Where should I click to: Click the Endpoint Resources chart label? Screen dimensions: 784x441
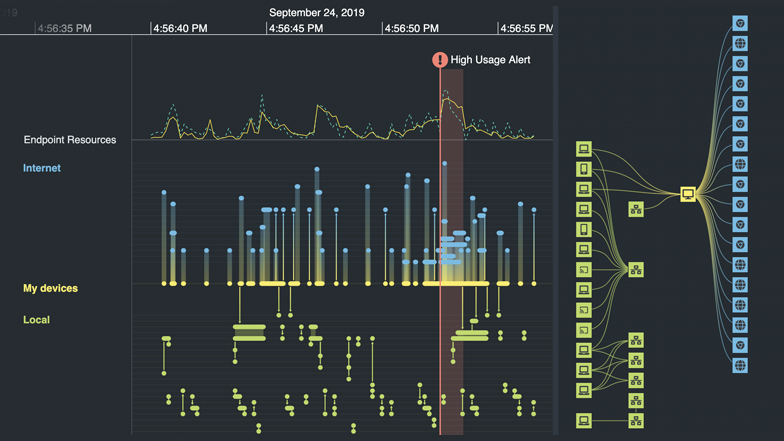point(70,140)
